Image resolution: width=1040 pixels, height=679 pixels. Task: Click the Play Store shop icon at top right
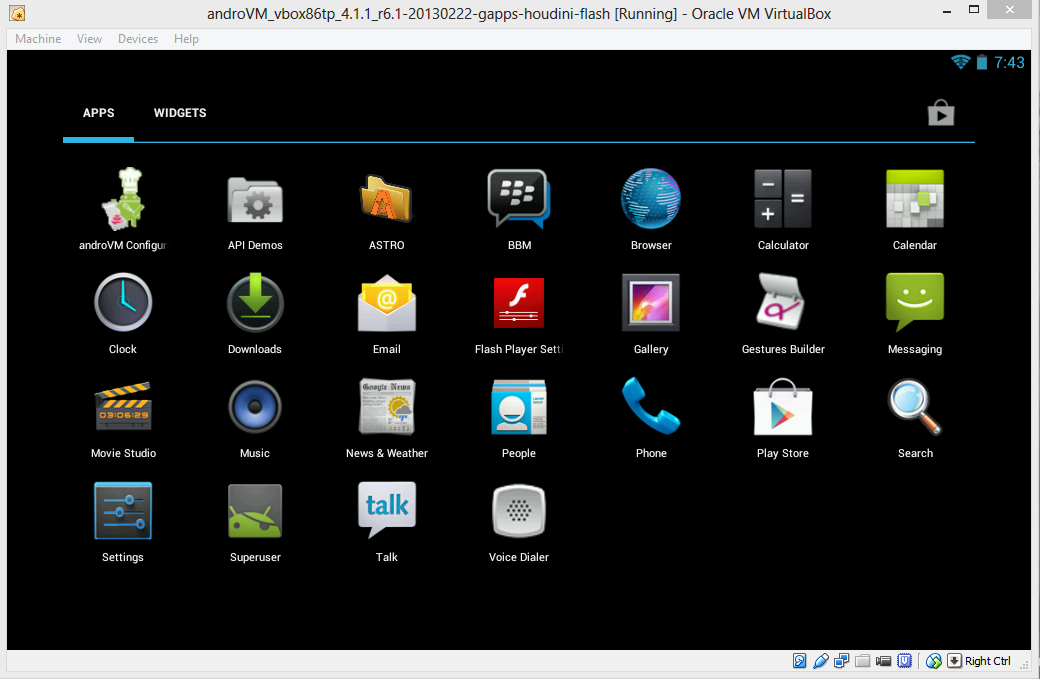click(941, 113)
